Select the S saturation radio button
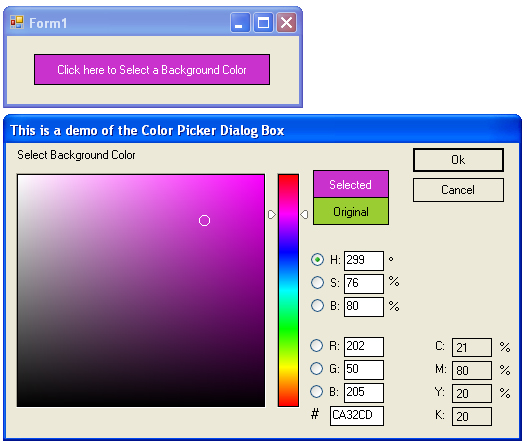527x446 pixels. (x=317, y=283)
